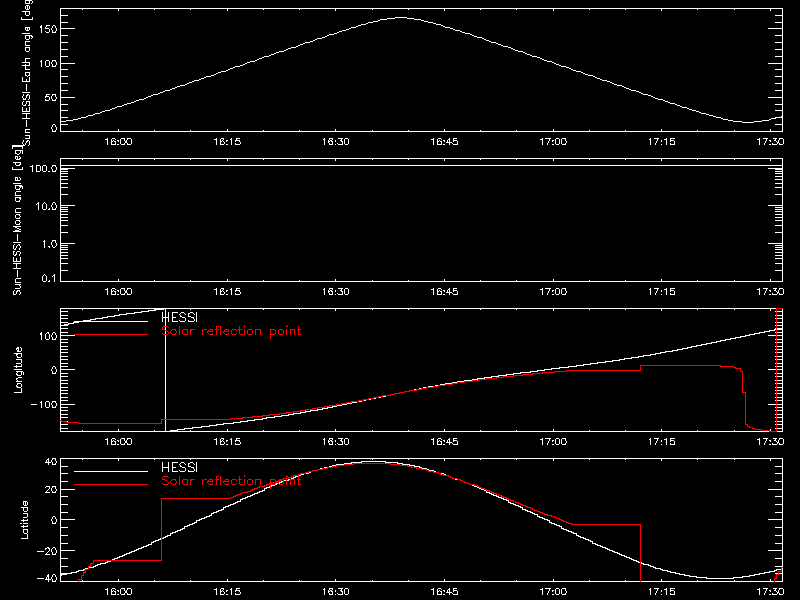Image resolution: width=800 pixels, height=600 pixels.
Task: Click the 150 tick label on Earth angle plot
Action: click(48, 29)
